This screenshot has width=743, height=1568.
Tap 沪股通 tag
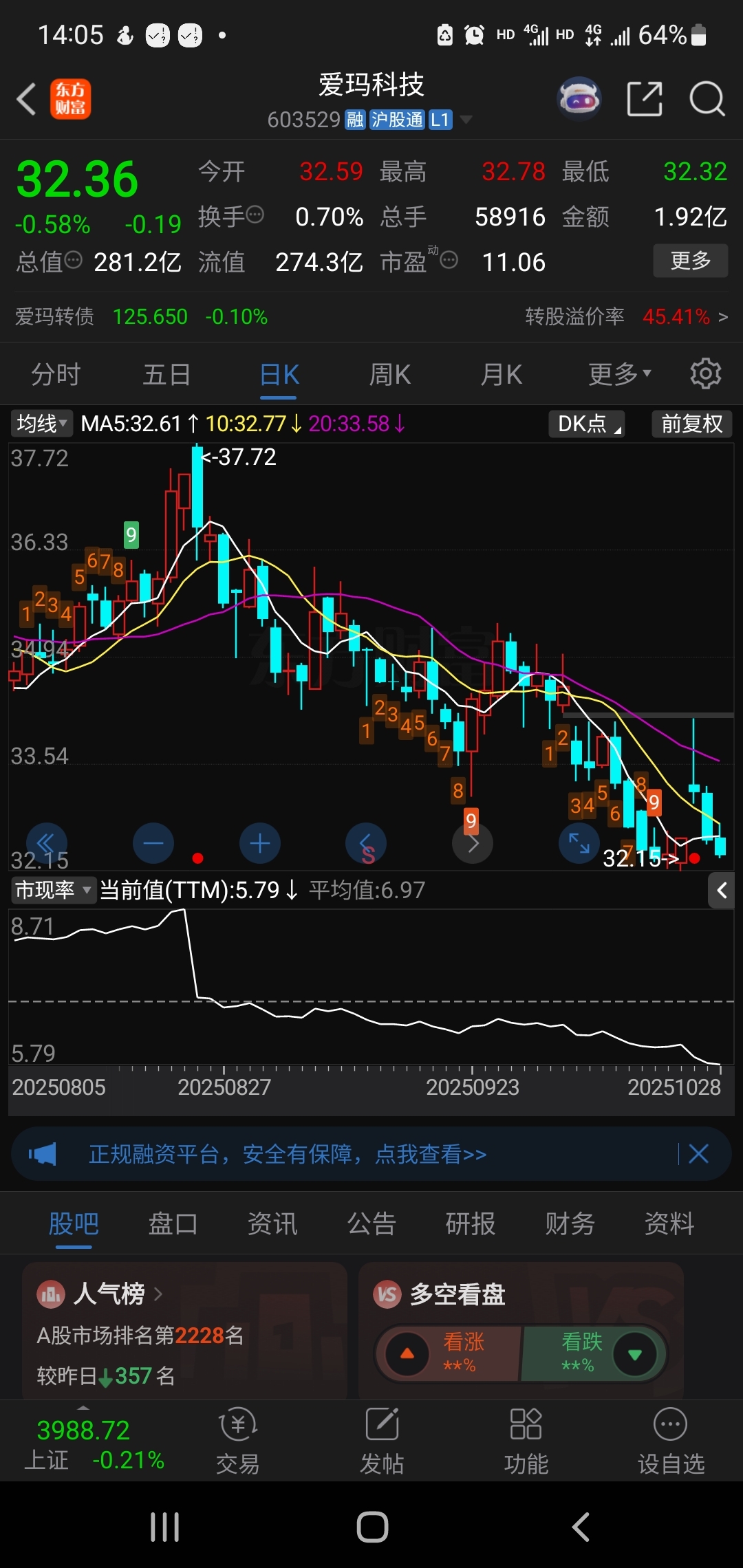click(397, 120)
